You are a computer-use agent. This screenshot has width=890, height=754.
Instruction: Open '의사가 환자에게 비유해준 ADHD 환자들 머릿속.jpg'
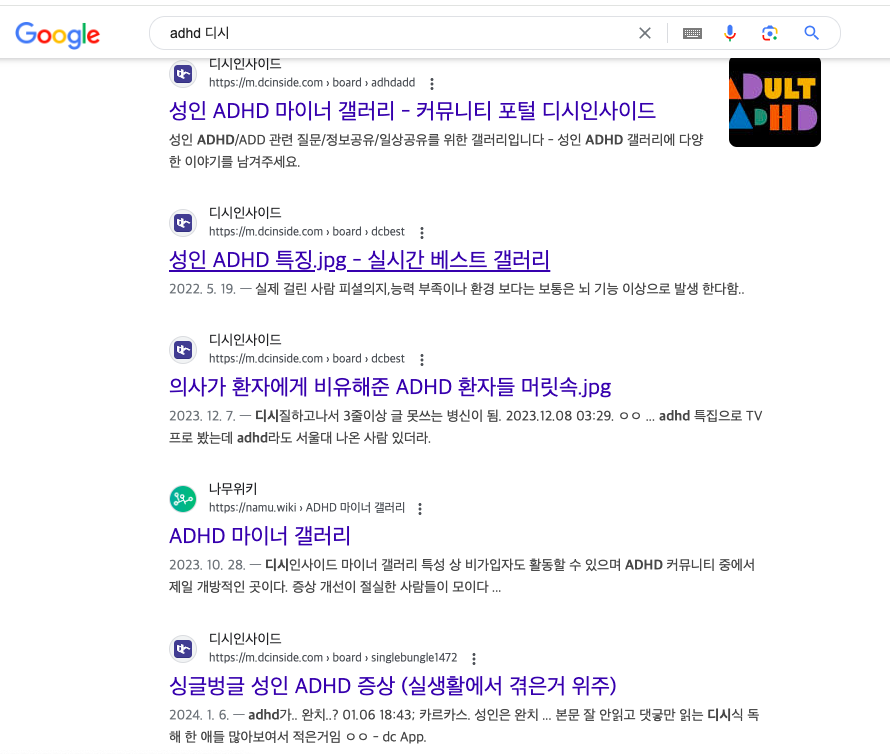[390, 387]
